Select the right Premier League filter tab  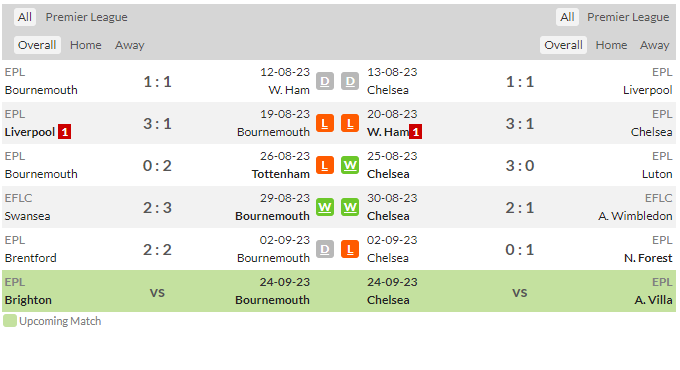[x=628, y=17]
